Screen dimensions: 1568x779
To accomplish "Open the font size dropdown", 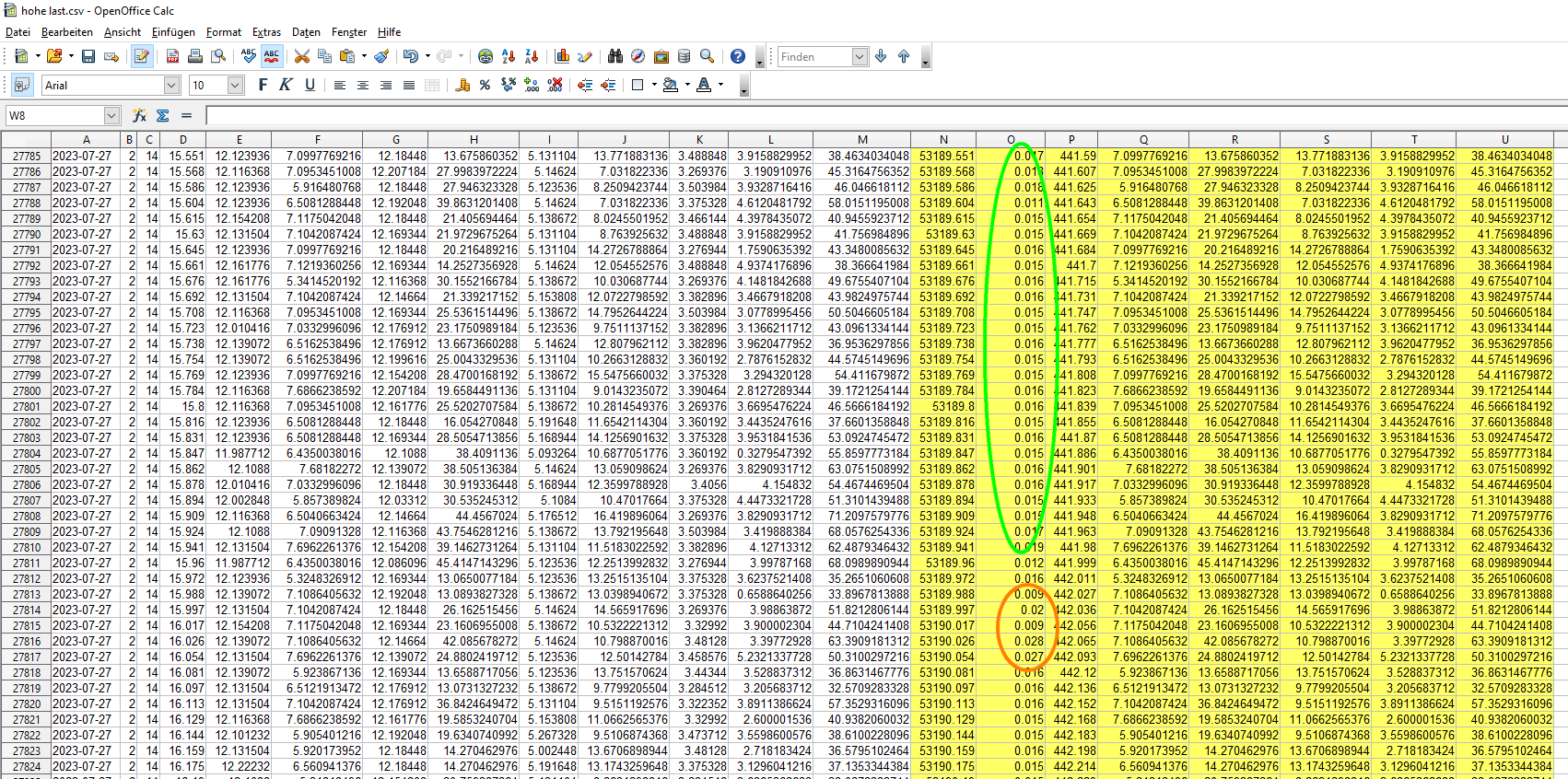I will pos(236,85).
